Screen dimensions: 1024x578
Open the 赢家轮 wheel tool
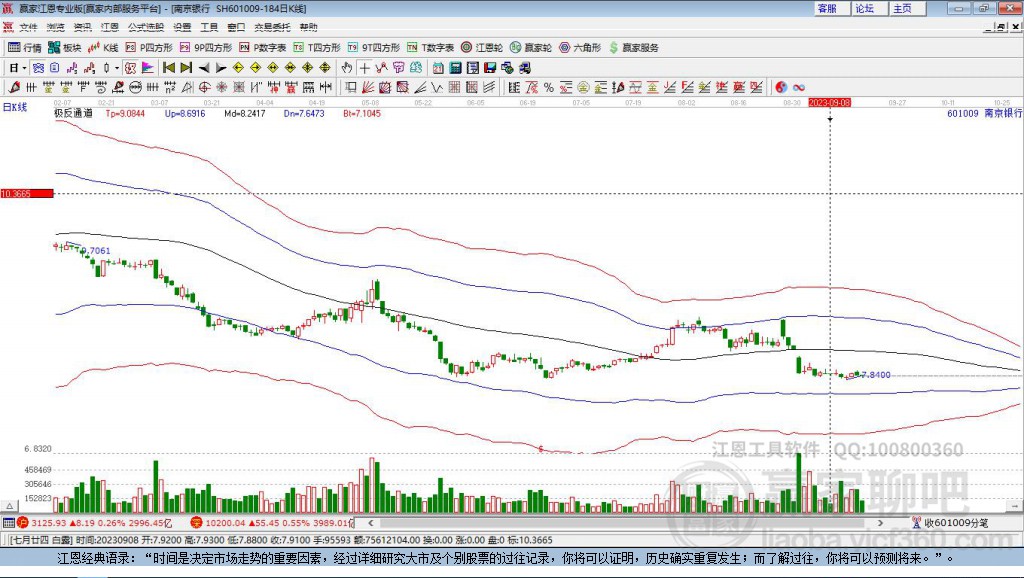tap(531, 48)
